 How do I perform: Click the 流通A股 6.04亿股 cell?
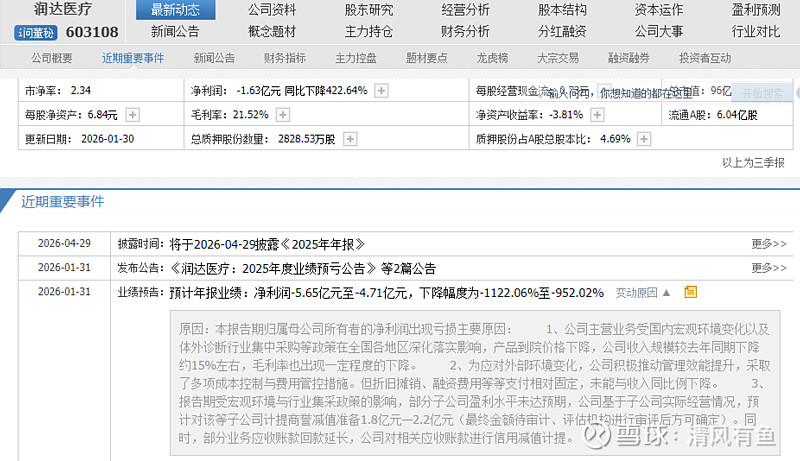click(x=728, y=115)
